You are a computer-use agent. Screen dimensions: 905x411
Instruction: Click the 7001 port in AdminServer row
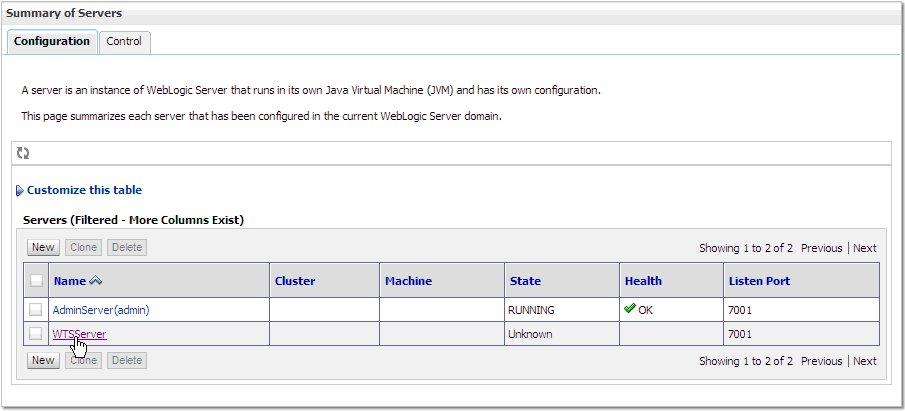(x=740, y=310)
